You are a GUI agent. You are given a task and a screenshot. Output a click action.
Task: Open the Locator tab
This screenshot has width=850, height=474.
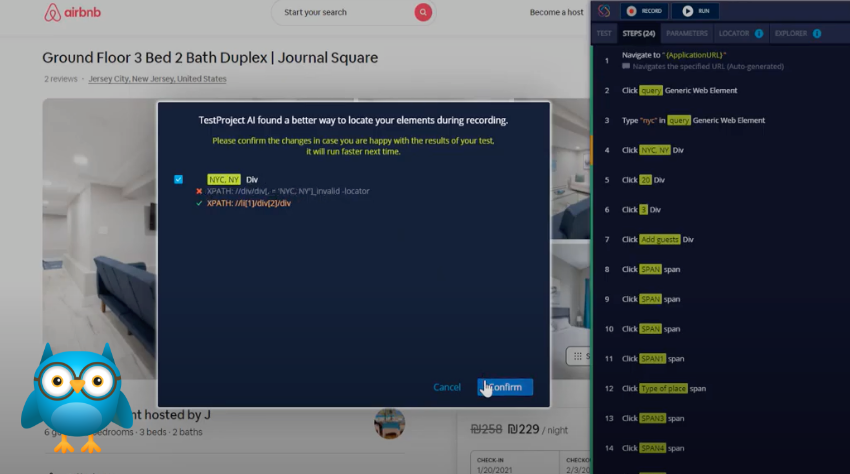[733, 34]
